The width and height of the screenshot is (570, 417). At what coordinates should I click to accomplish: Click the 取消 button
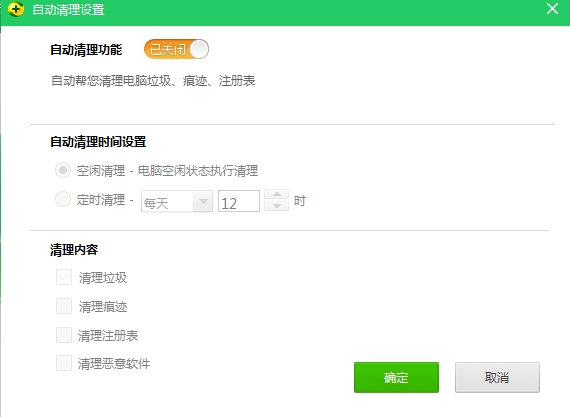click(x=497, y=377)
